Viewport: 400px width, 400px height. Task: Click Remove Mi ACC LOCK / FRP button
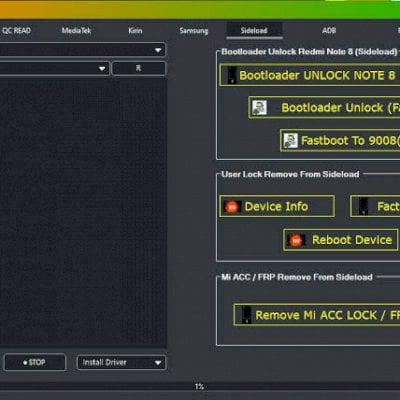317,315
